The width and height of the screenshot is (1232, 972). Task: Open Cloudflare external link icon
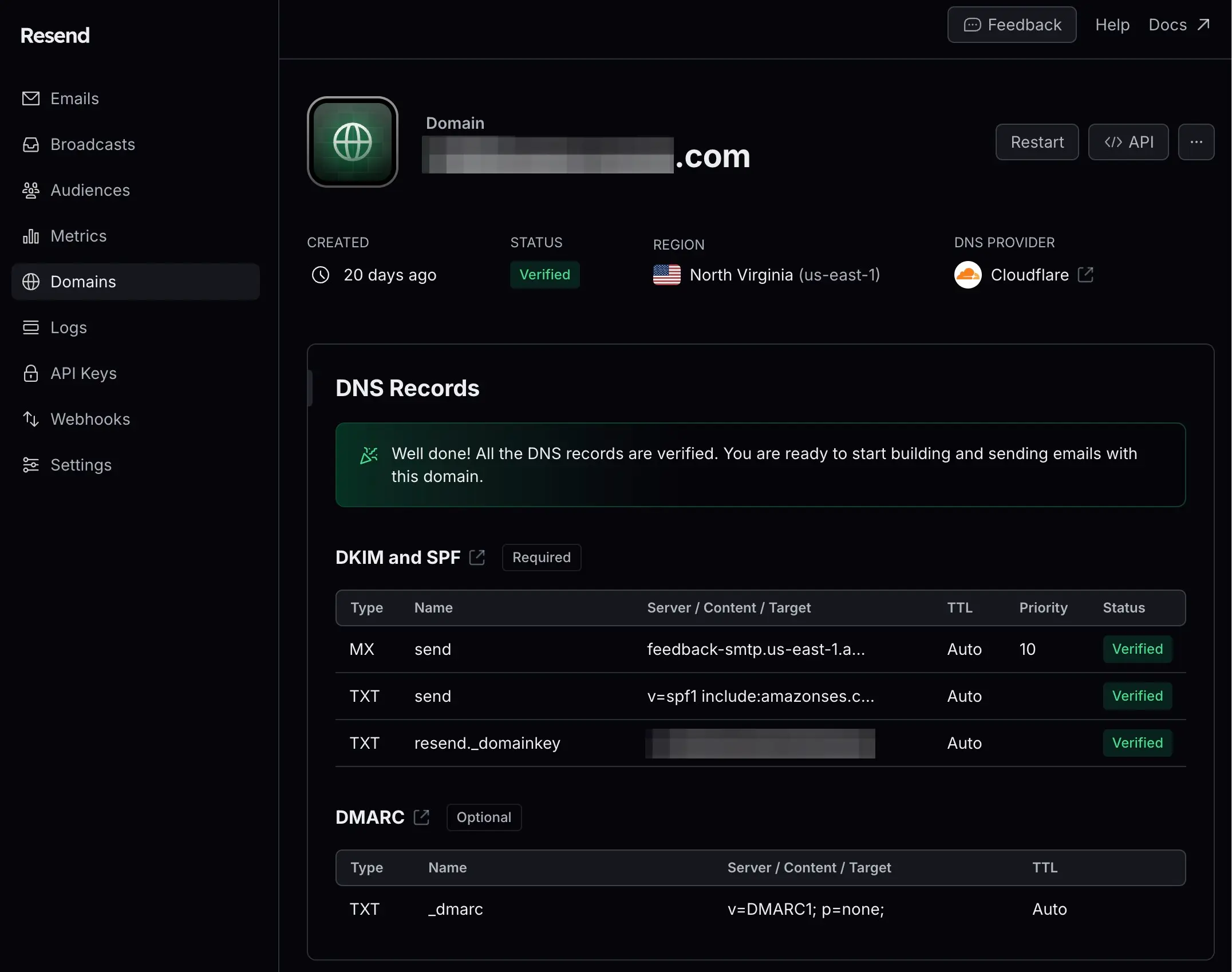click(1085, 275)
